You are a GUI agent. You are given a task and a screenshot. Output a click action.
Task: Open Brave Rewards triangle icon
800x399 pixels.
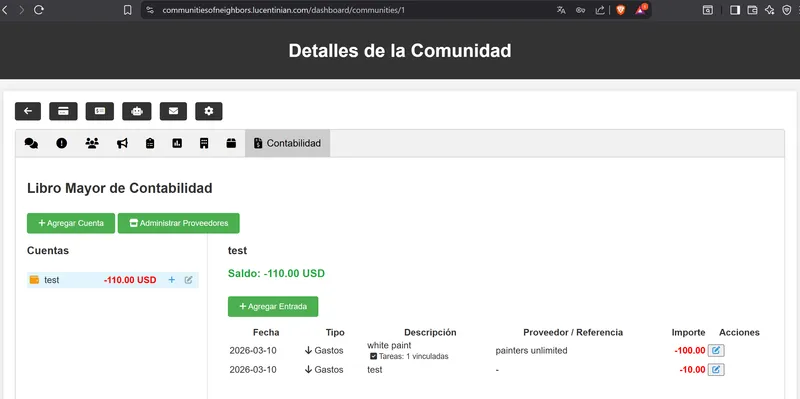click(641, 10)
